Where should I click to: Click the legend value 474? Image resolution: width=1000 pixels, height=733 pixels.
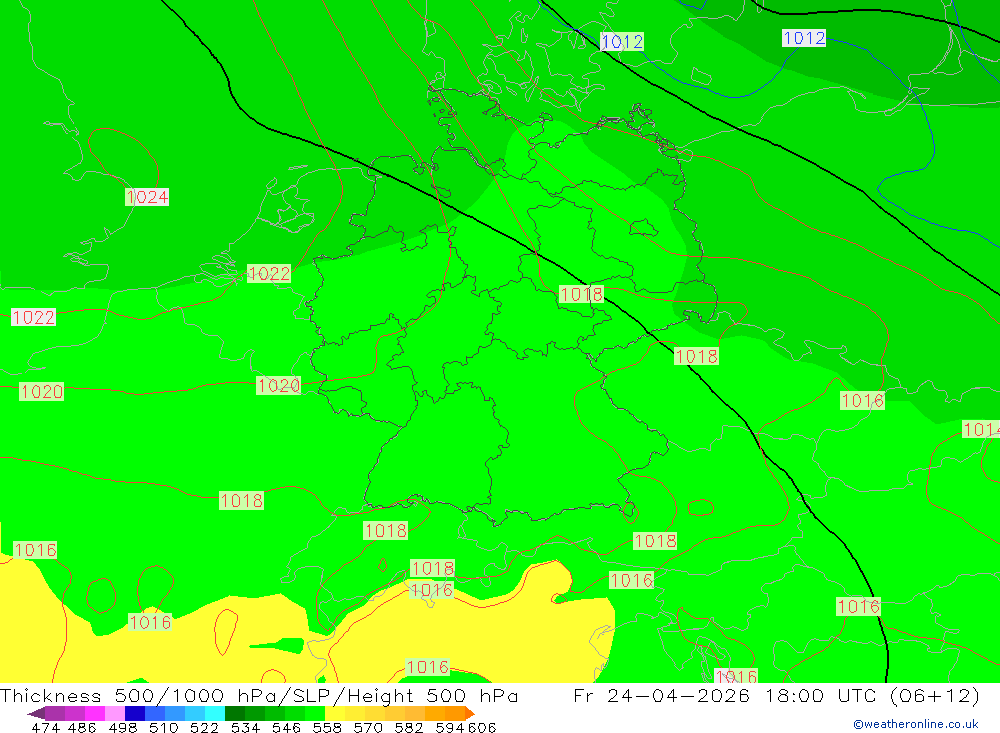[46, 727]
